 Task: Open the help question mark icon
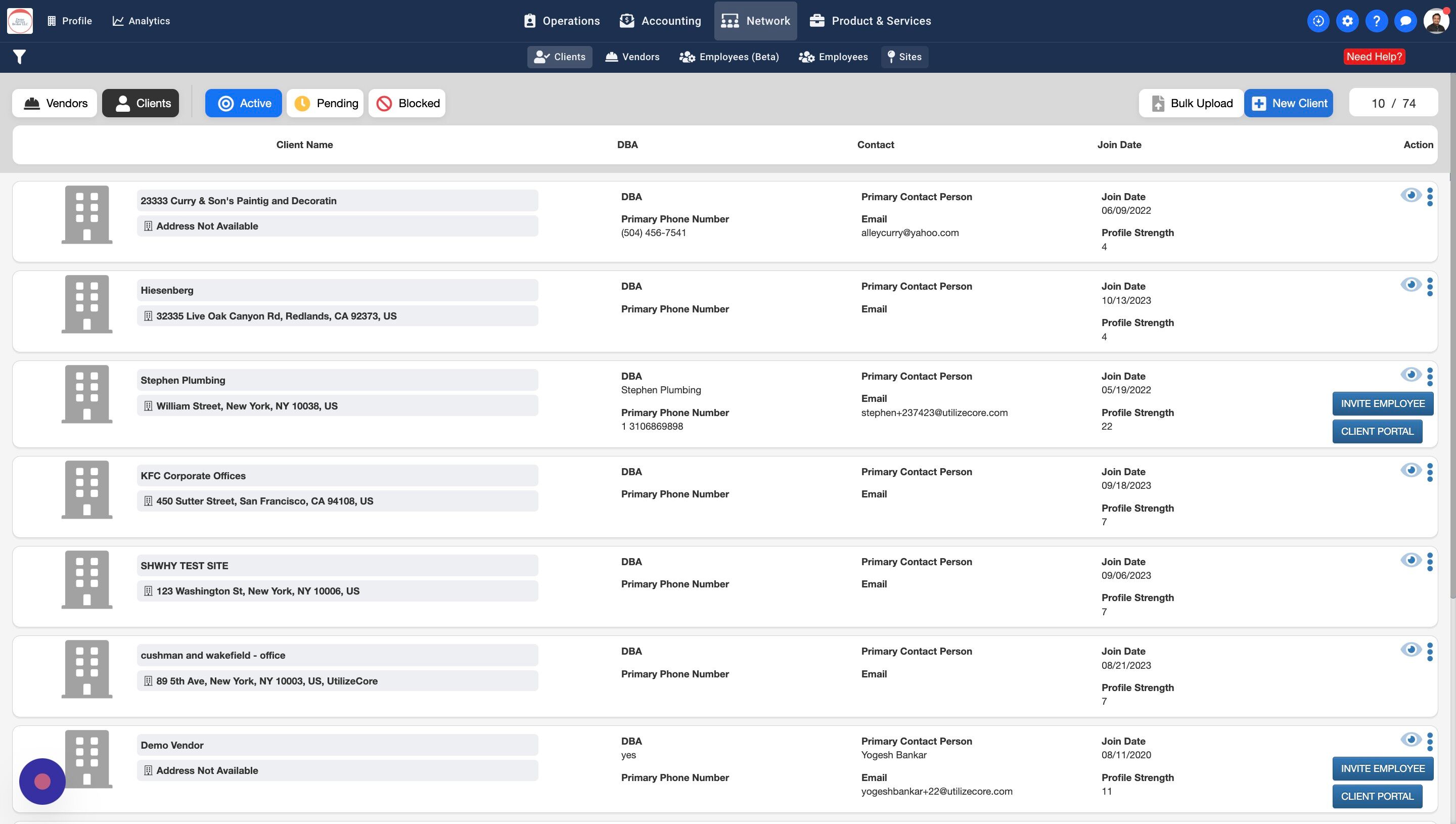1376,21
